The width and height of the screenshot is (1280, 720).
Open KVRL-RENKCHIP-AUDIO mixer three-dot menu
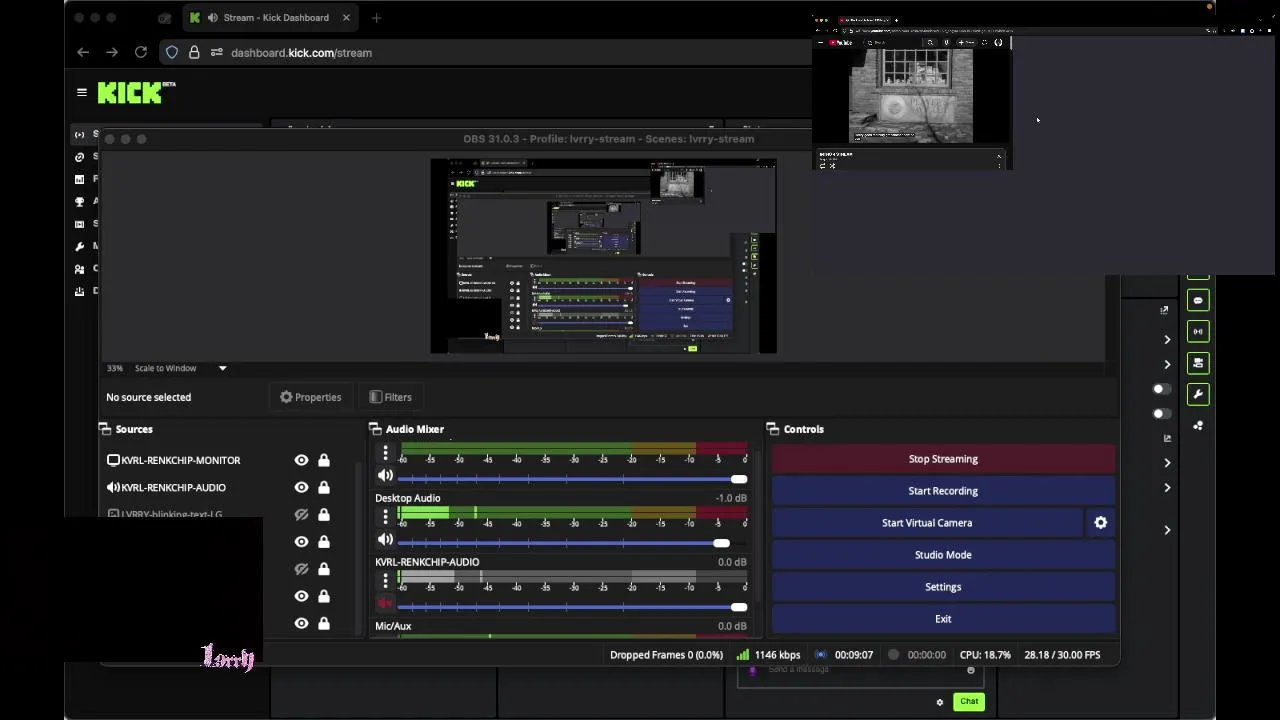[385, 580]
